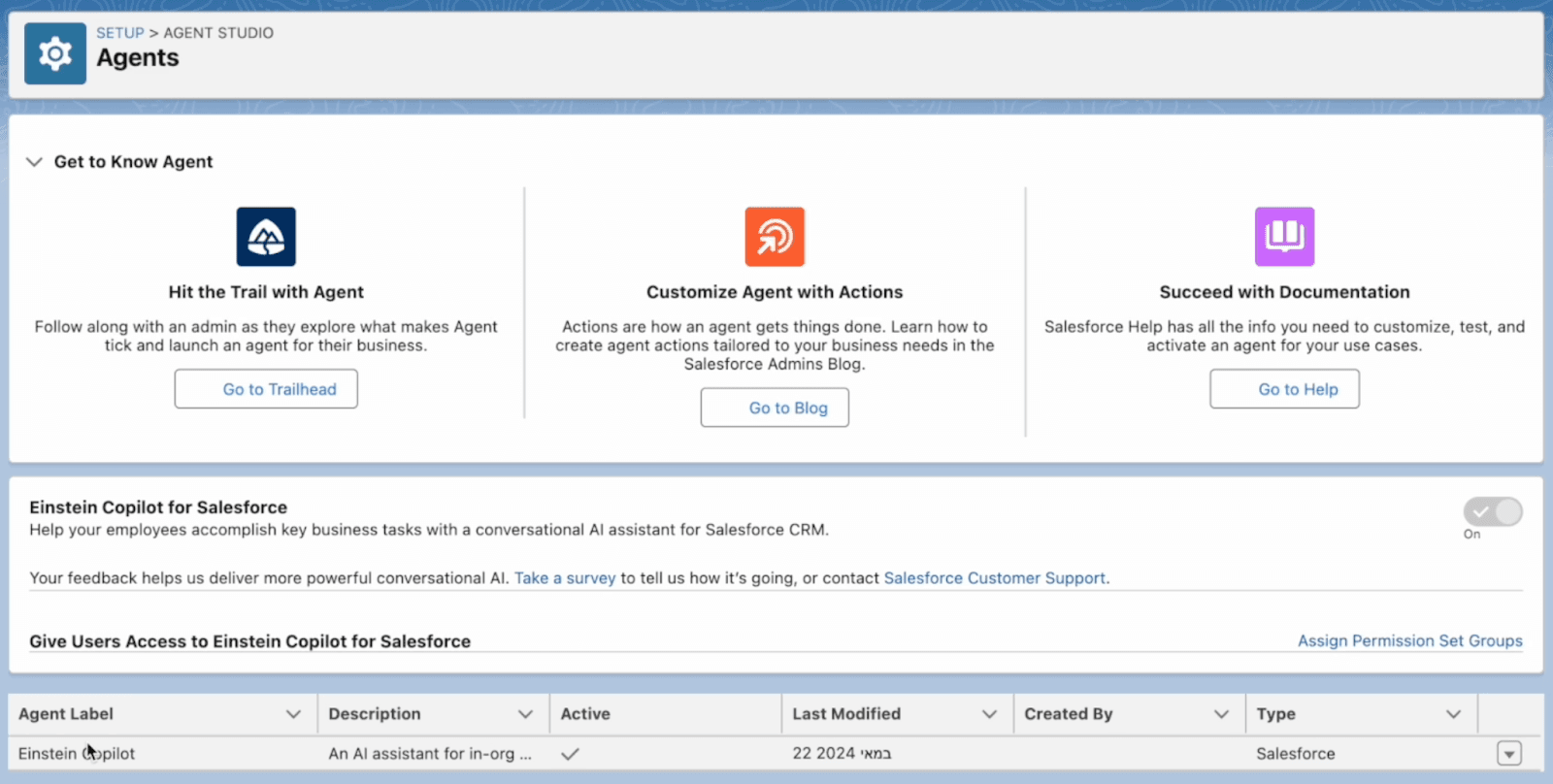Image resolution: width=1553 pixels, height=784 pixels.
Task: Toggle the Einstein Copilot for Salesforce switch
Action: point(1493,511)
